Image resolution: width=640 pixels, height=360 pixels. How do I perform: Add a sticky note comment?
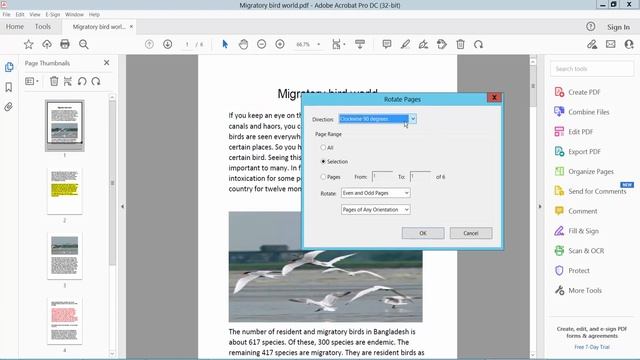pyautogui.click(x=387, y=44)
